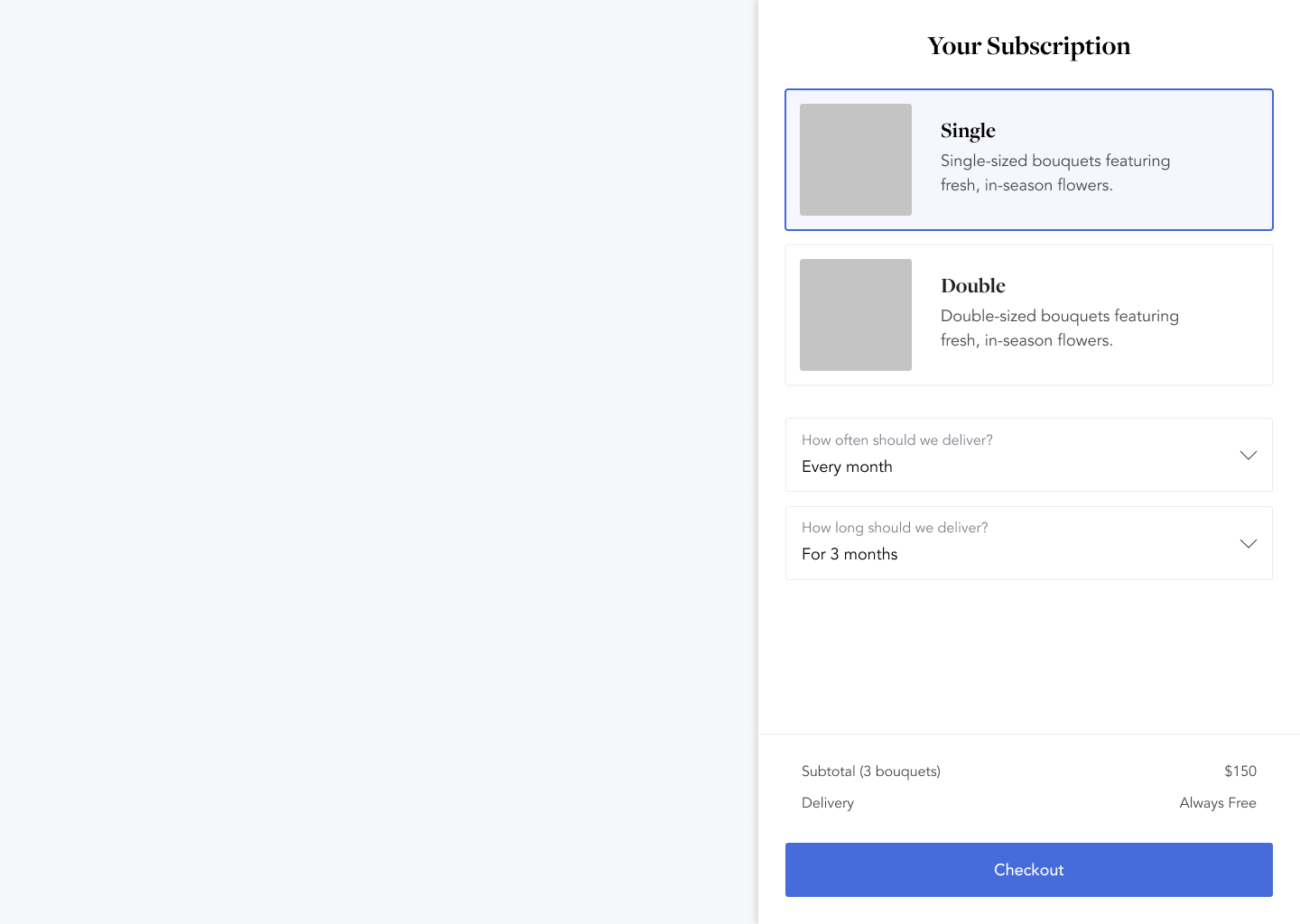The image size is (1300, 924).
Task: Click the Double bouquet gray thumbnail image
Action: coord(856,315)
